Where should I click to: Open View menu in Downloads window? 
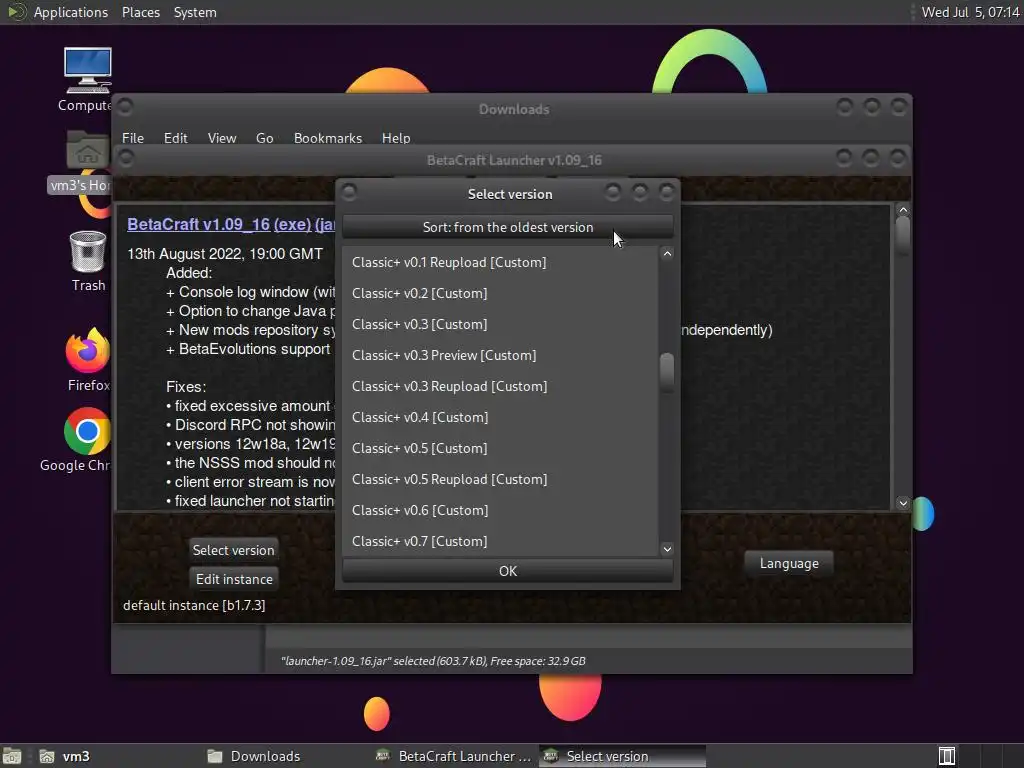(221, 138)
